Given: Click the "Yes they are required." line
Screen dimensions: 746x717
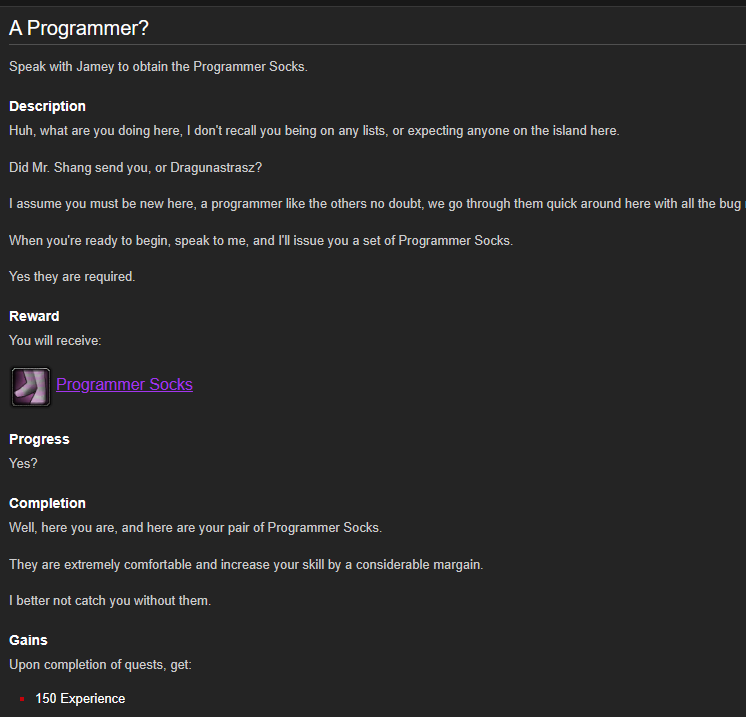Looking at the screenshot, I should tap(72, 276).
